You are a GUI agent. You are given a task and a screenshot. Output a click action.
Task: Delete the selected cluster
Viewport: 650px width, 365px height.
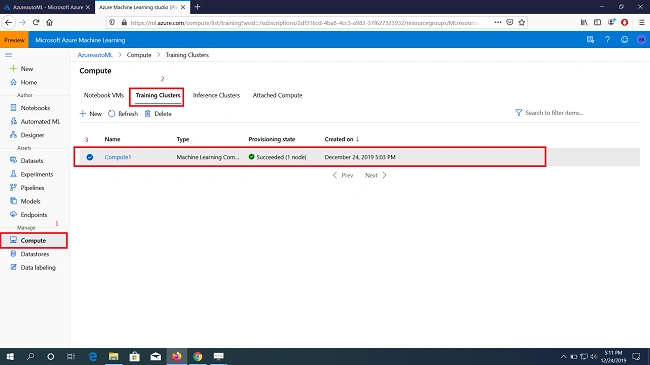tap(158, 114)
